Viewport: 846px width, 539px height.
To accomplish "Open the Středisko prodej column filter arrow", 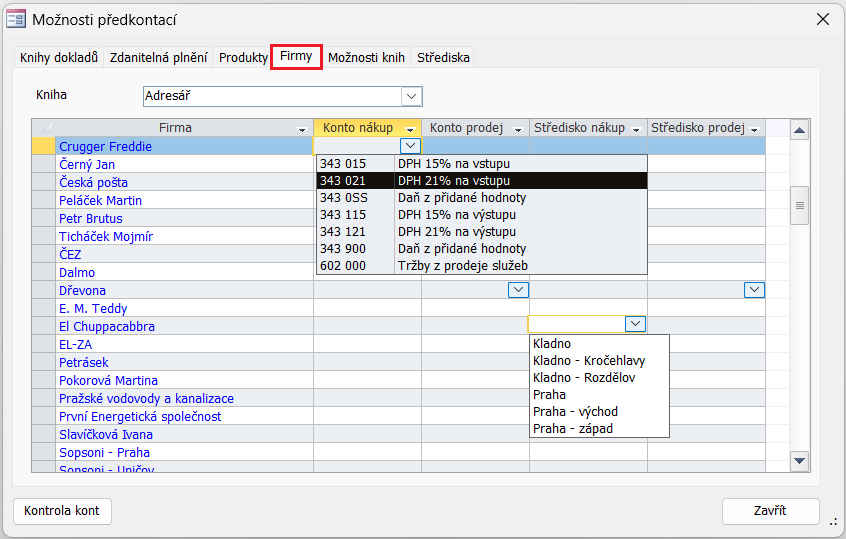I will pos(754,129).
